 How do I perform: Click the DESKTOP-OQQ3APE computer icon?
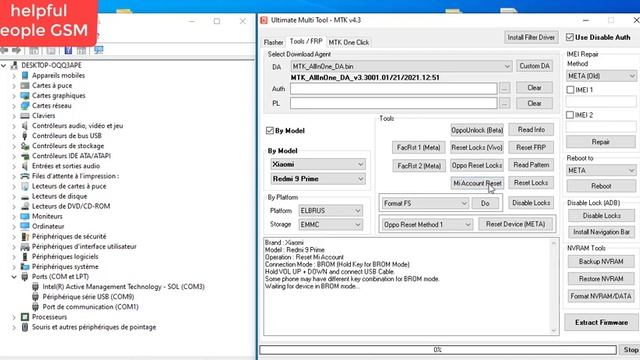pyautogui.click(x=14, y=65)
